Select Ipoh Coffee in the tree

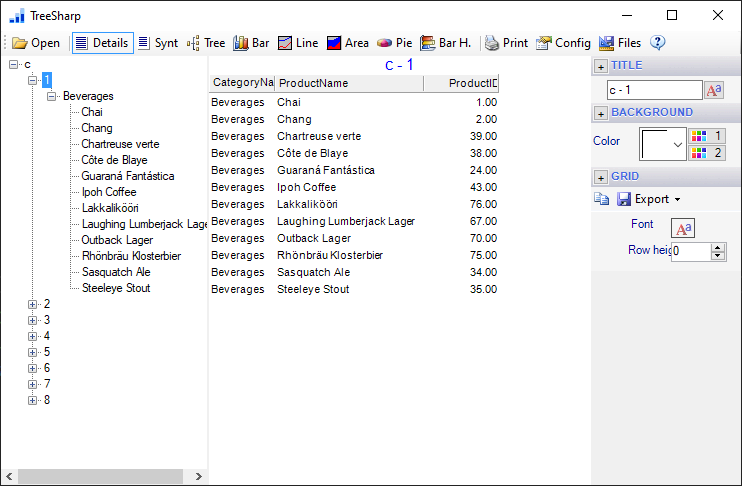[x=109, y=192]
